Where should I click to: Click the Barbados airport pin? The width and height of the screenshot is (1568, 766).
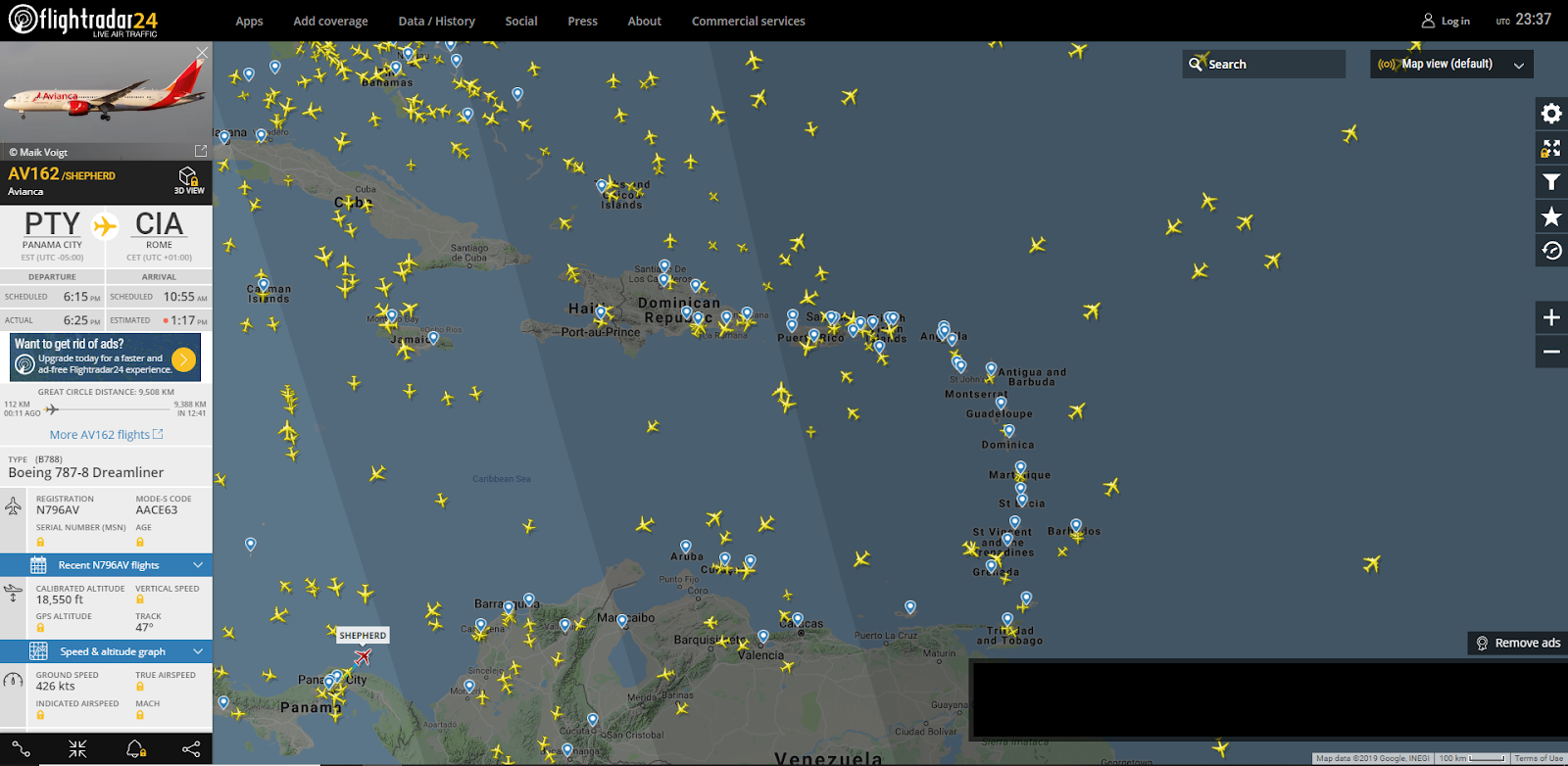pos(1076,526)
